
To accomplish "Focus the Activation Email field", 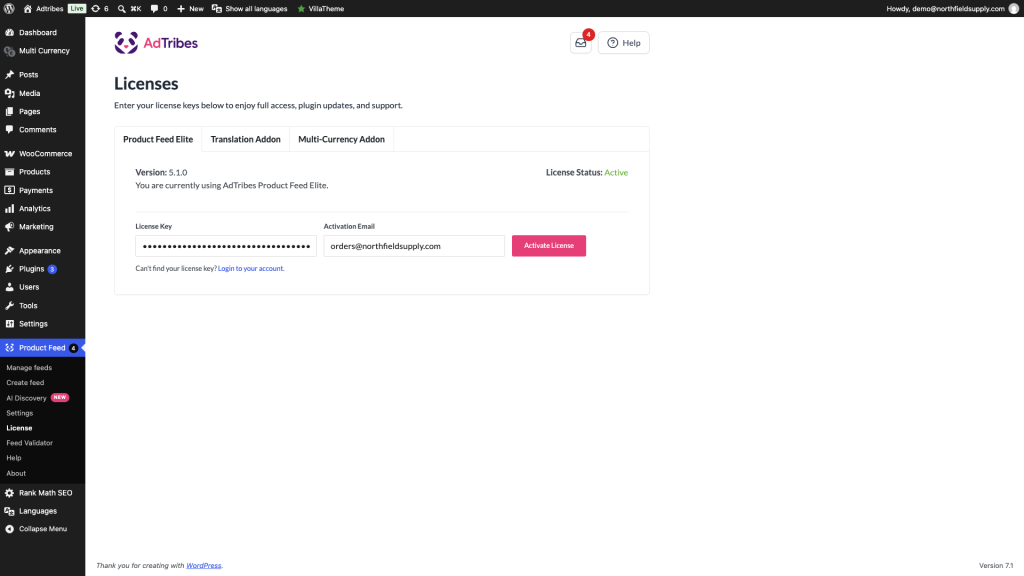I will point(414,246).
